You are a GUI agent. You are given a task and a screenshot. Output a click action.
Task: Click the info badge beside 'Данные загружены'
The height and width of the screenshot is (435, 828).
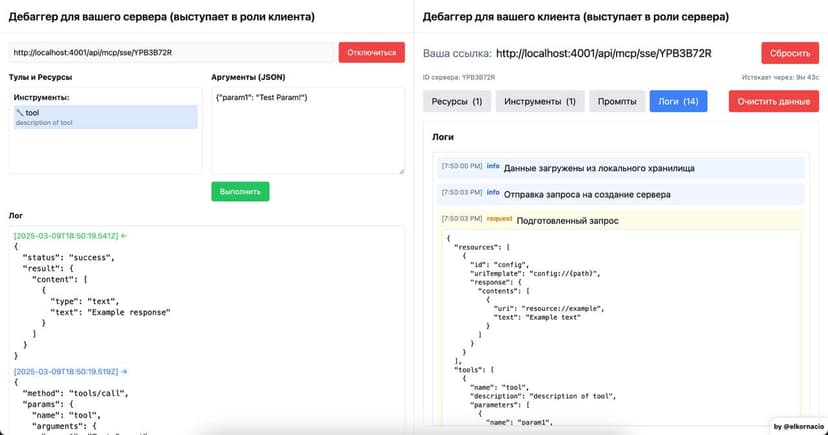coord(493,166)
